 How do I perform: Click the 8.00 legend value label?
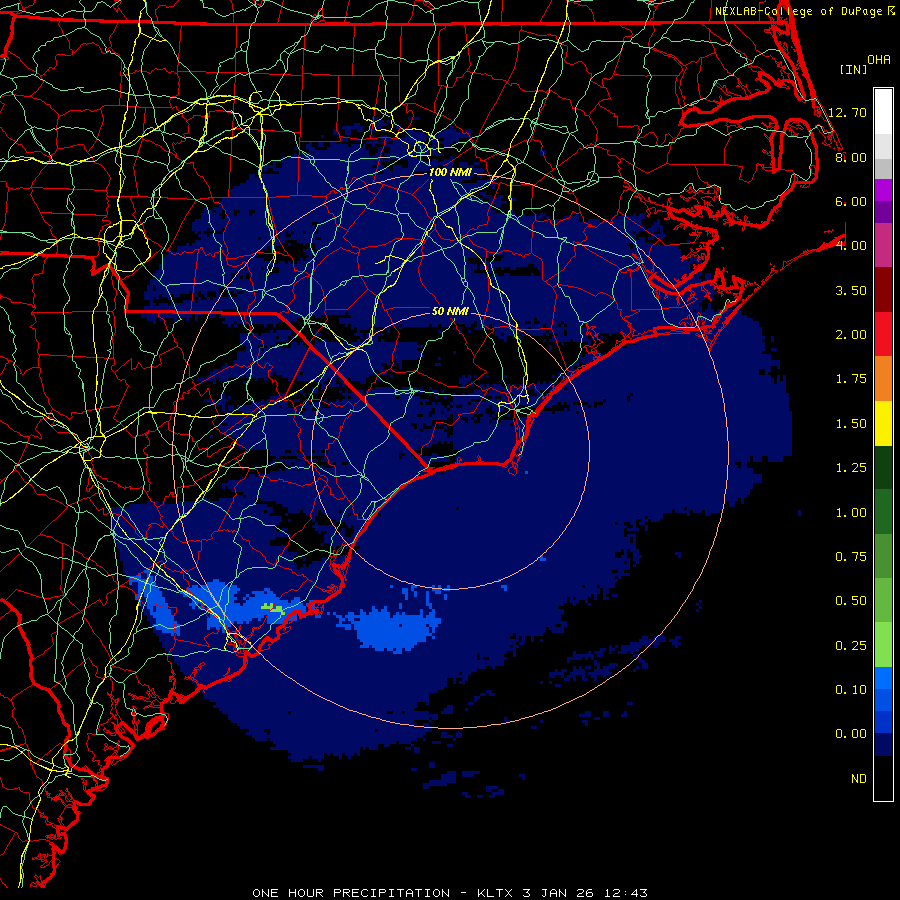click(851, 157)
